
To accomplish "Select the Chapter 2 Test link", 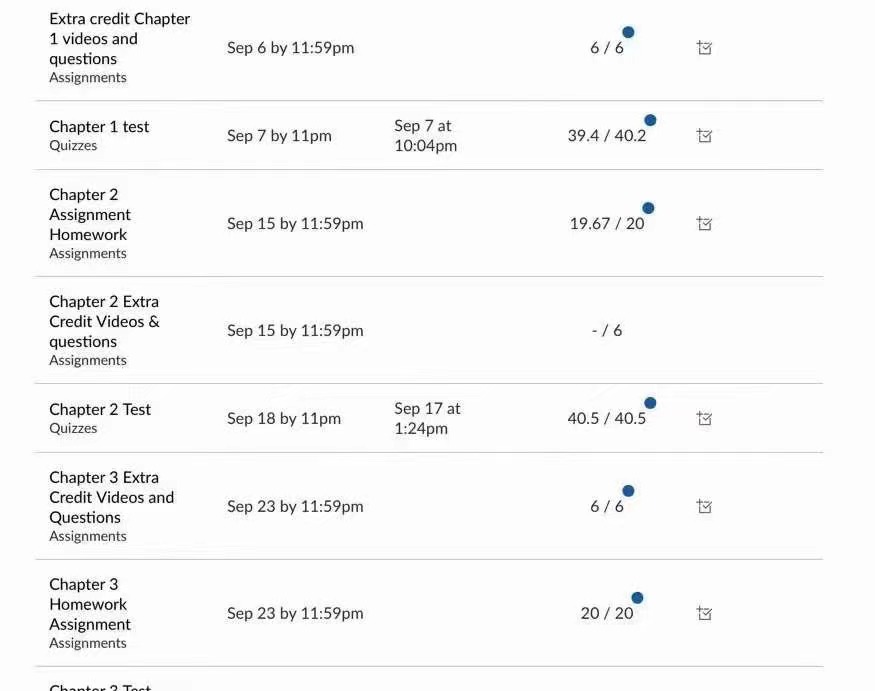I will tap(100, 409).
